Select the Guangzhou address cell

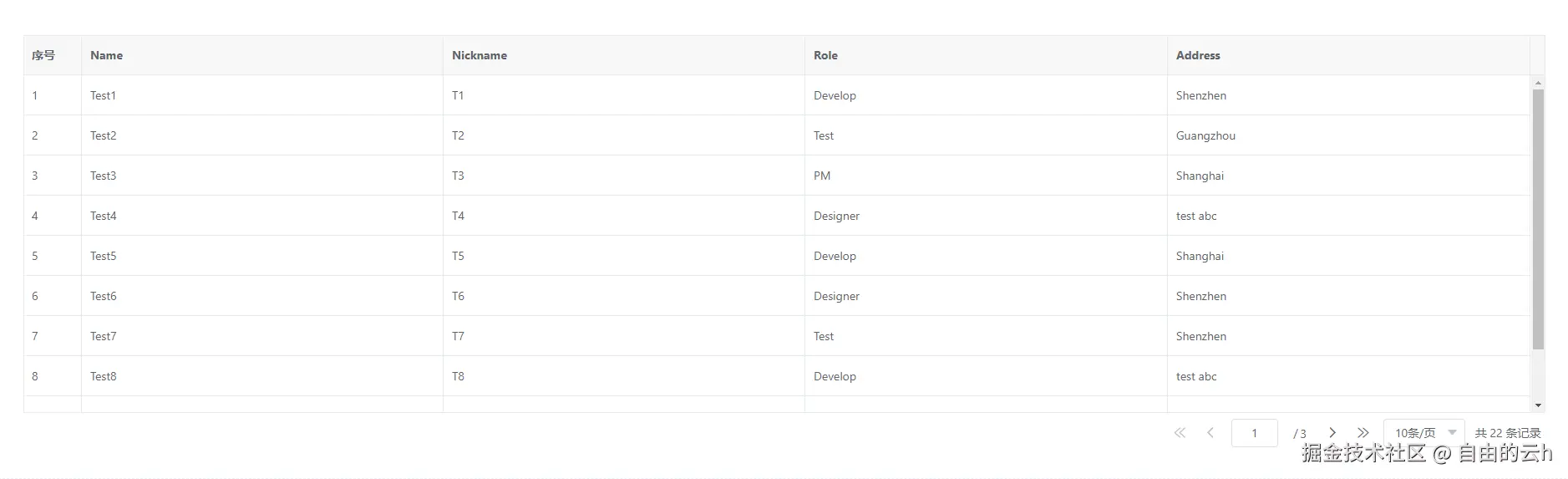[x=1205, y=135]
